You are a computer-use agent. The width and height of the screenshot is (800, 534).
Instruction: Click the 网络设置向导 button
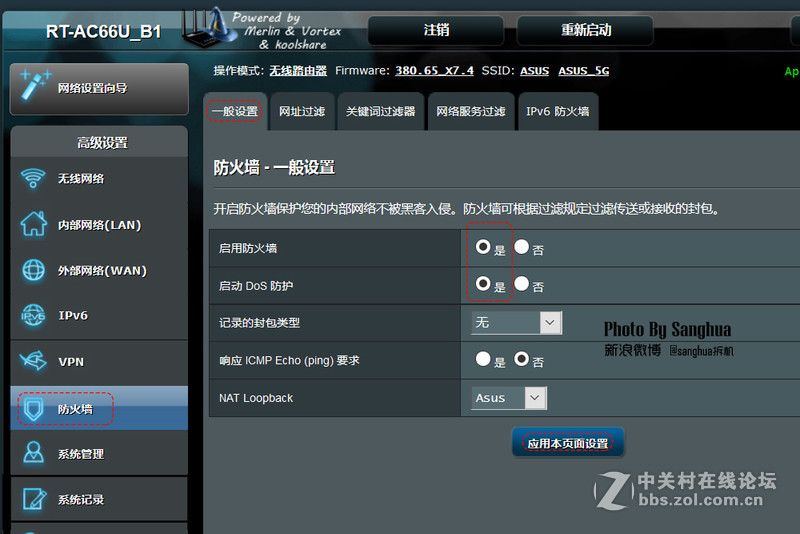(x=99, y=88)
